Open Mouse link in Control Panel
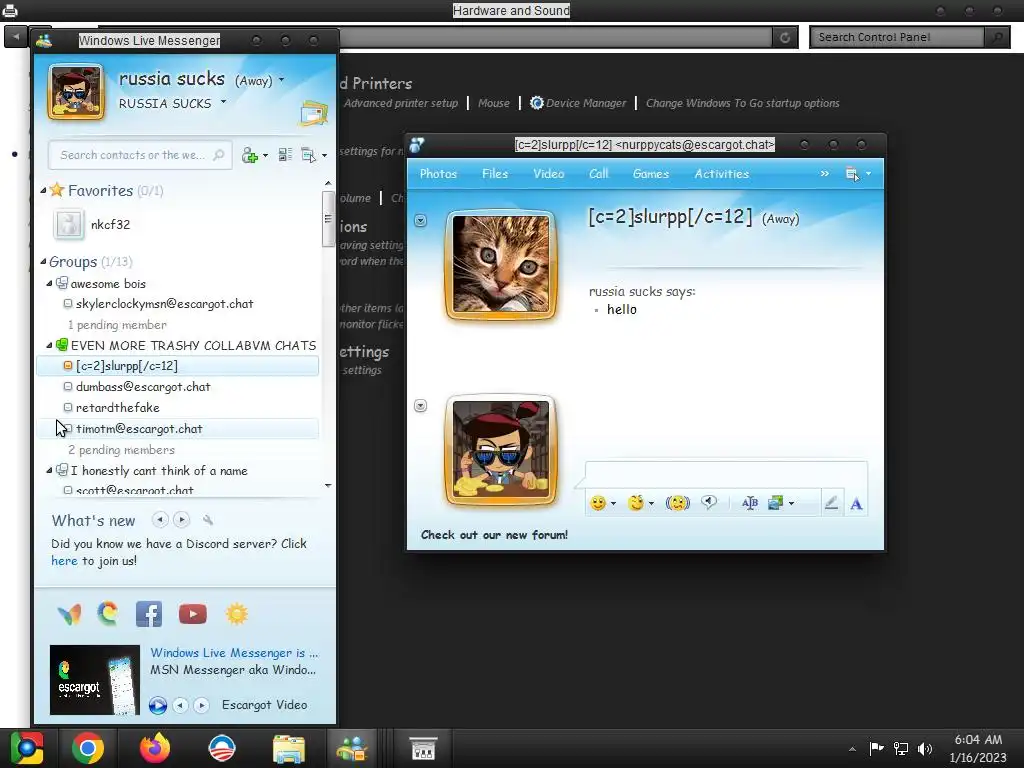The height and width of the screenshot is (768, 1024). [x=494, y=103]
